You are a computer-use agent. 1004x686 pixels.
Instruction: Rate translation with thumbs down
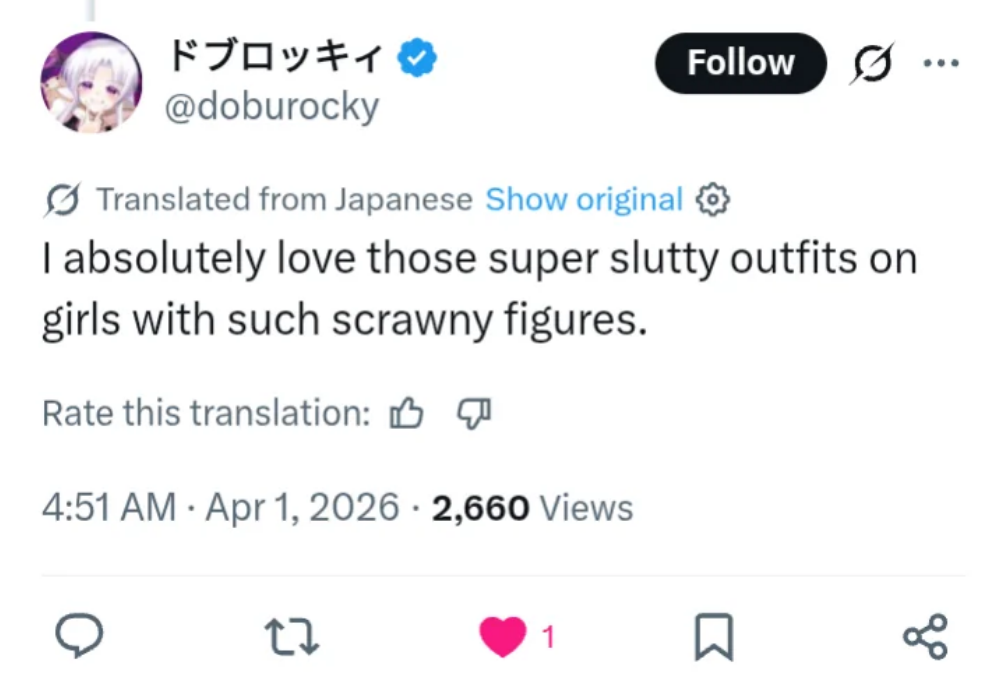(474, 413)
